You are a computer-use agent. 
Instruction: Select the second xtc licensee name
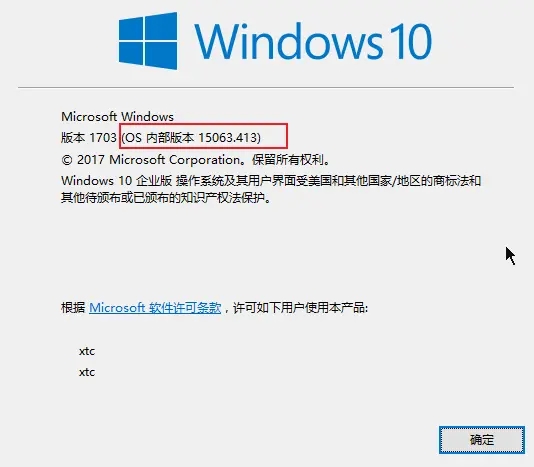(x=87, y=372)
